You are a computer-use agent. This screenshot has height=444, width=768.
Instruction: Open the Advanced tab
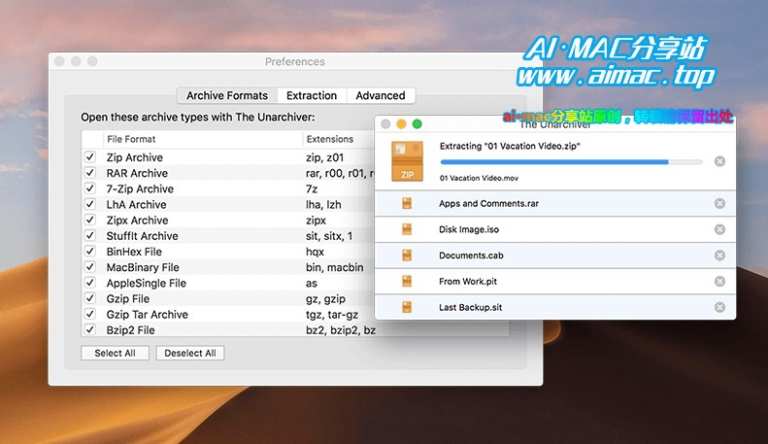[381, 96]
